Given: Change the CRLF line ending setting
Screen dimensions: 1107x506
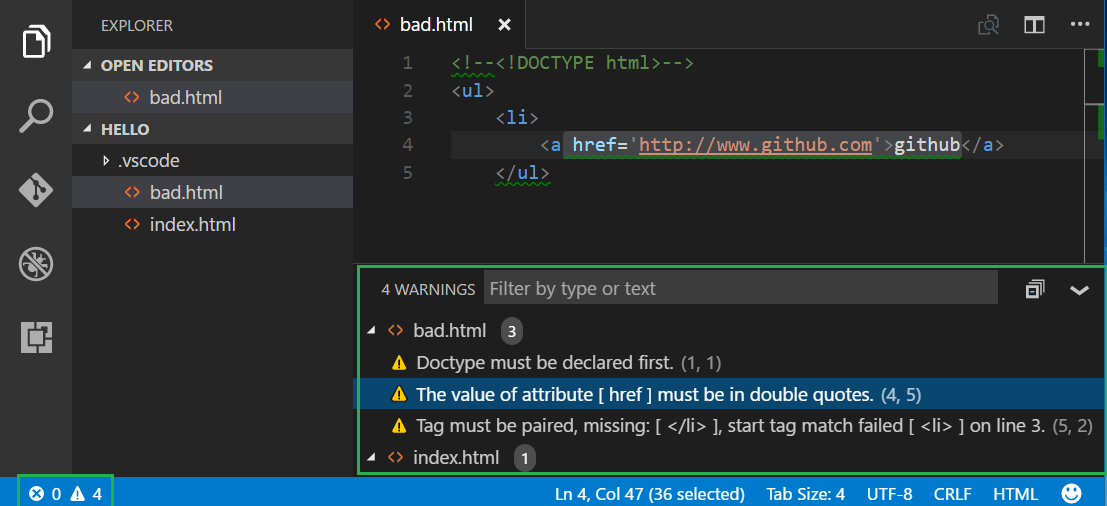Looking at the screenshot, I should (952, 494).
